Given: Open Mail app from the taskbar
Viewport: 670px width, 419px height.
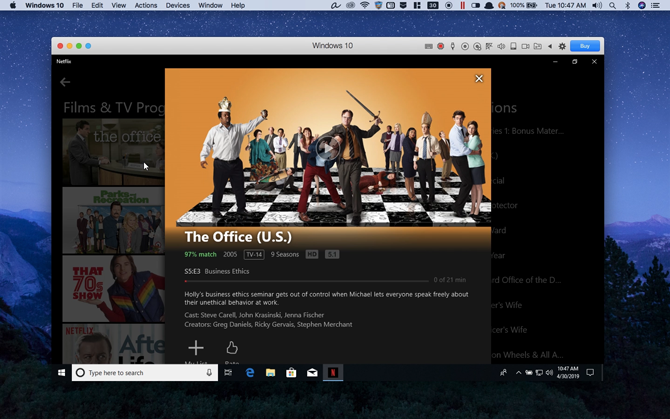Looking at the screenshot, I should click(312, 372).
